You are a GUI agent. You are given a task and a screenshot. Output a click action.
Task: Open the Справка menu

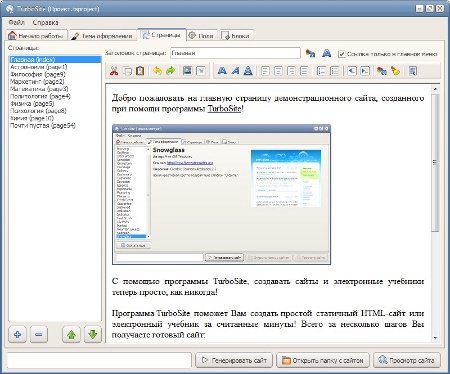click(x=45, y=23)
